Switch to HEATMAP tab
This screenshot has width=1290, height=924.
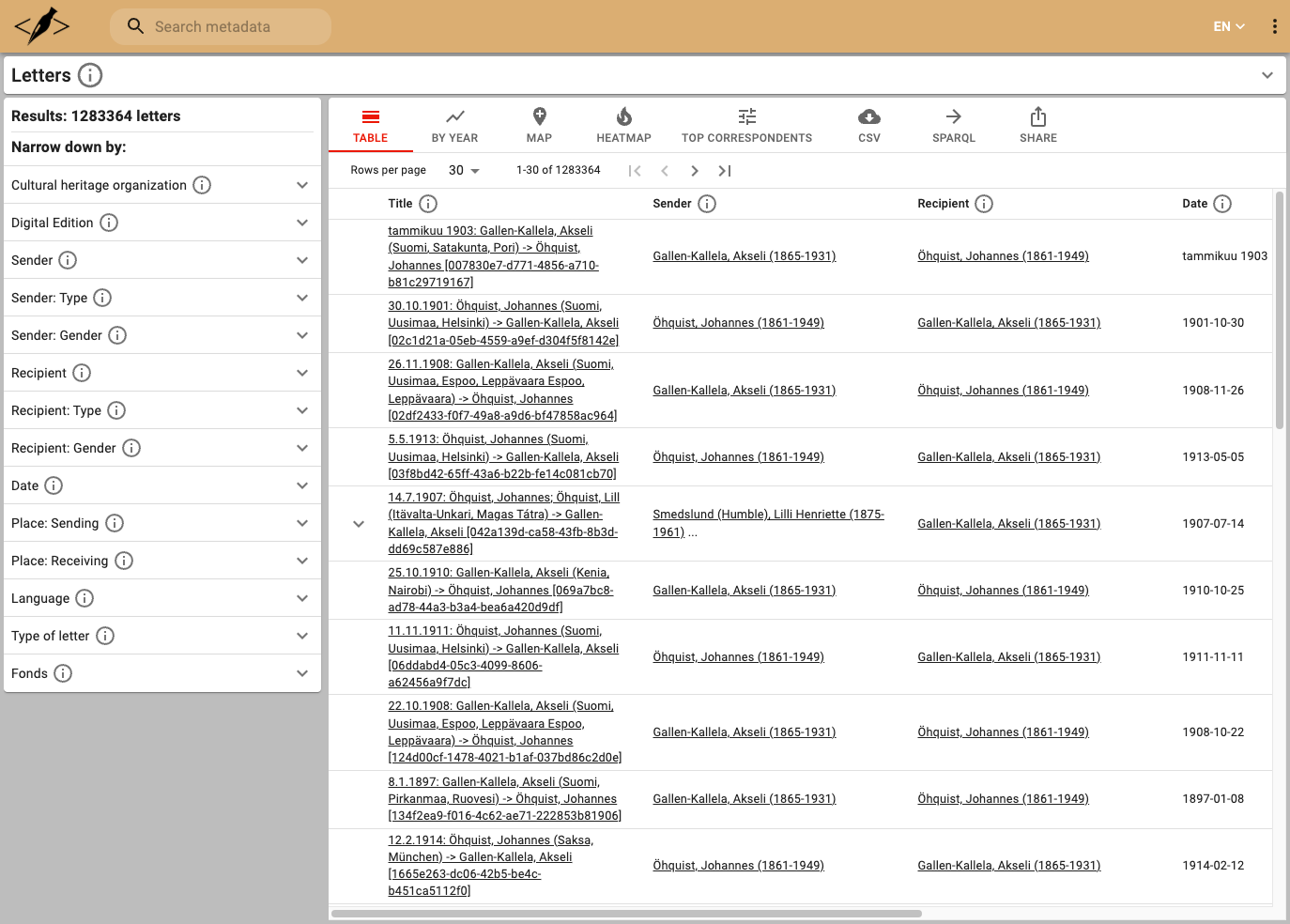[x=624, y=126]
